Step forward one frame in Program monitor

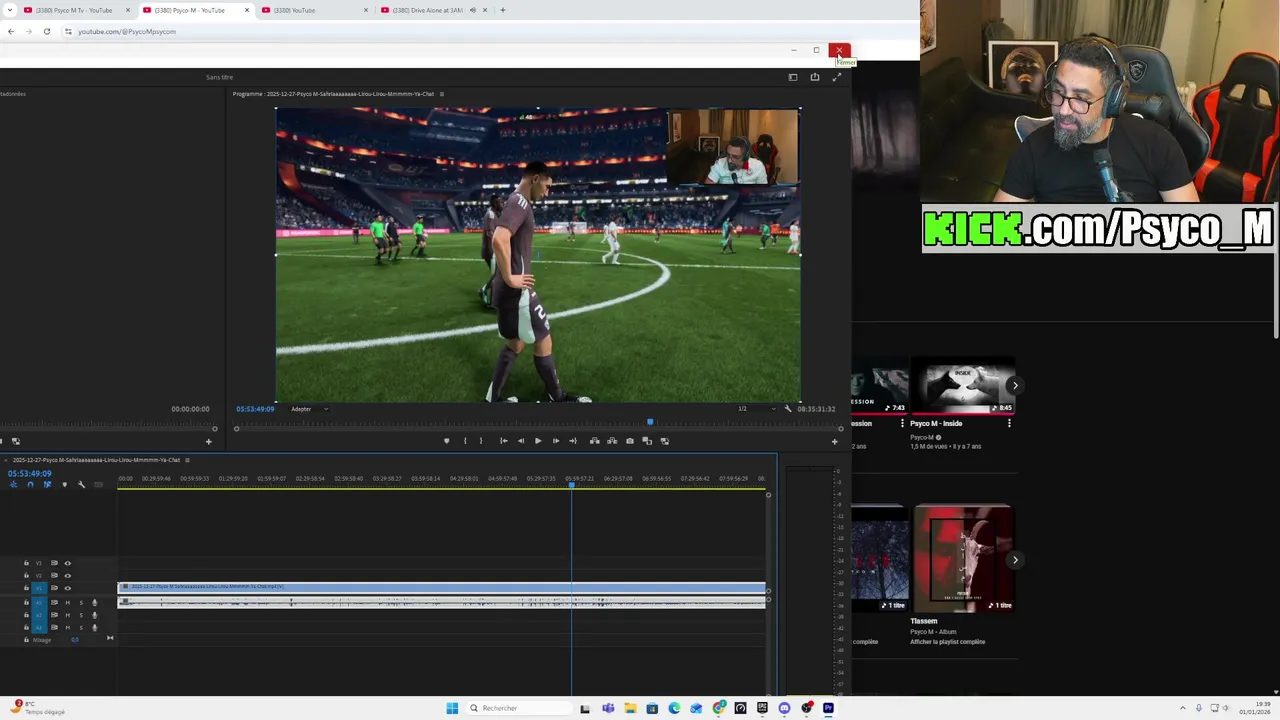[556, 441]
